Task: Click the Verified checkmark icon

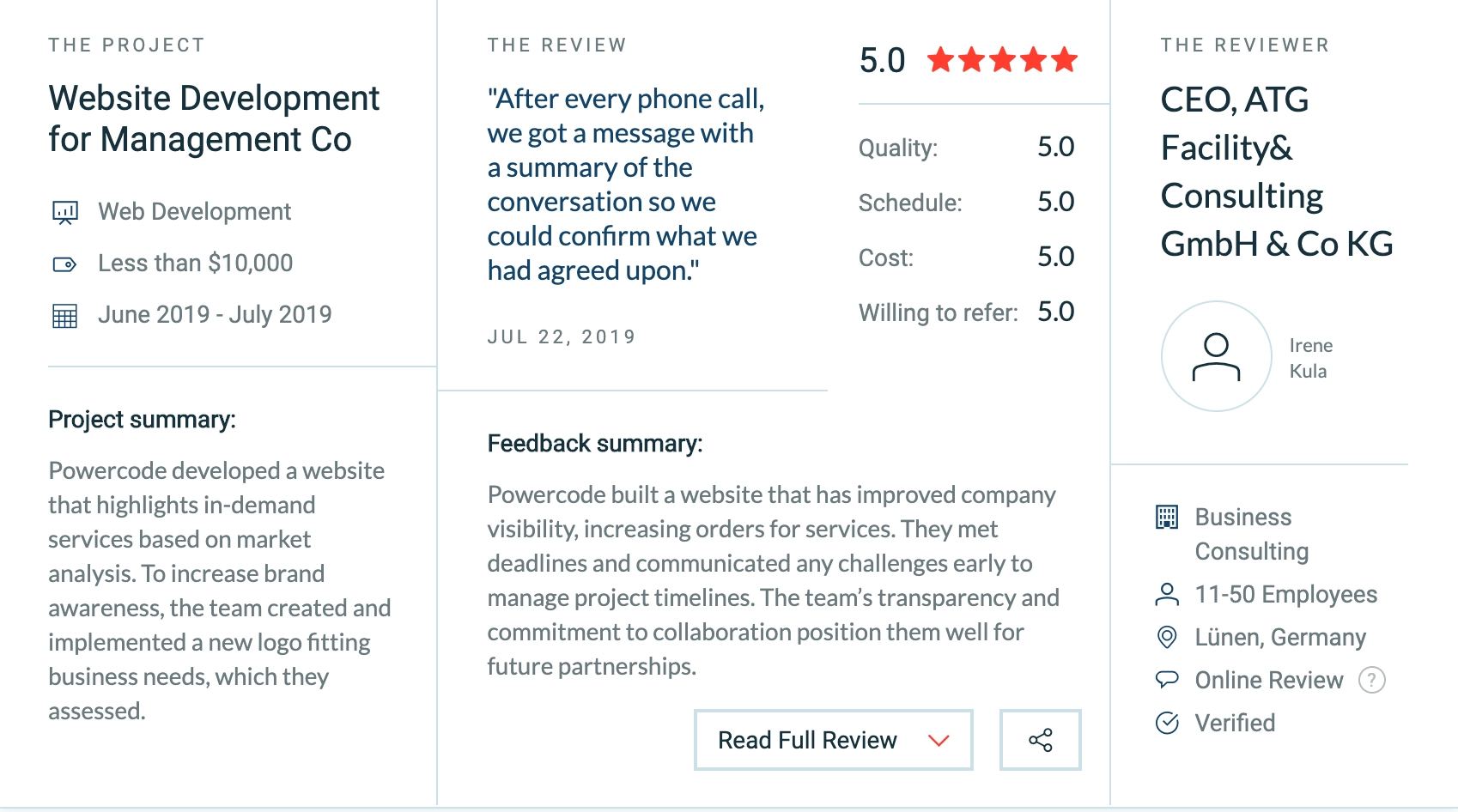Action: pyautogui.click(x=1166, y=723)
